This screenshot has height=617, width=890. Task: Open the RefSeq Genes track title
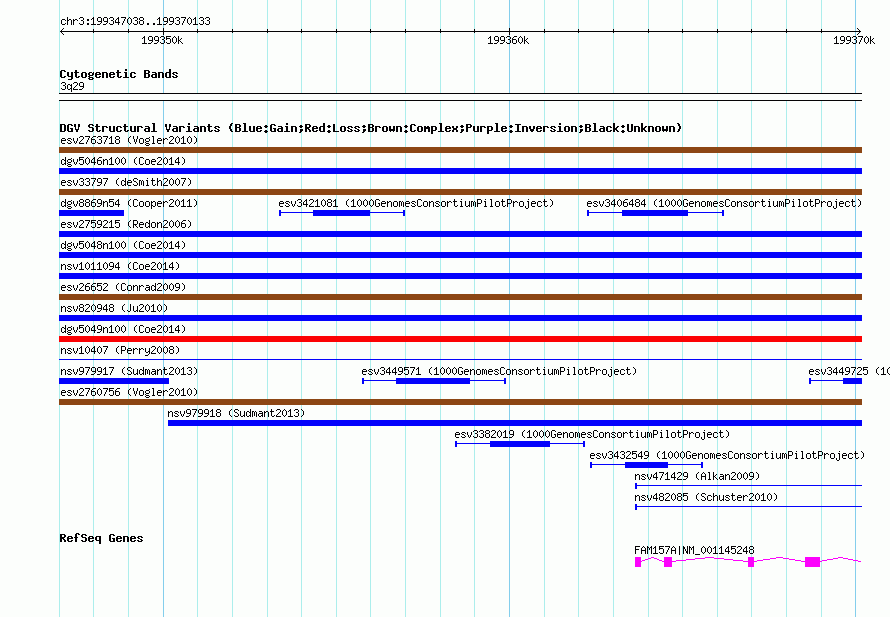point(101,538)
